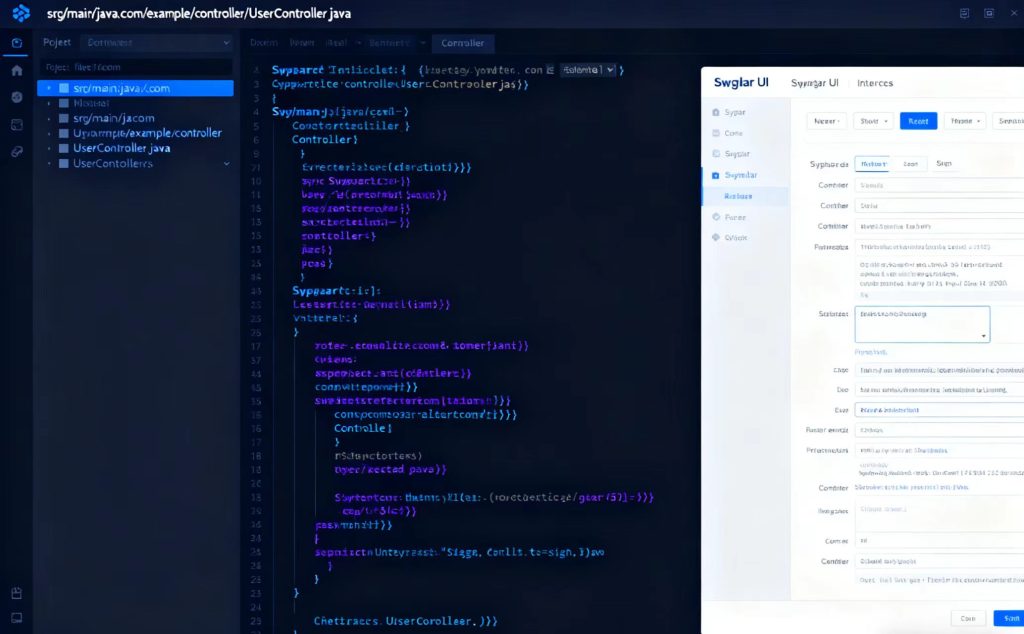Viewport: 1024px width, 634px height.
Task: Click the bottom-most icon in the left sidebar
Action: (x=17, y=618)
